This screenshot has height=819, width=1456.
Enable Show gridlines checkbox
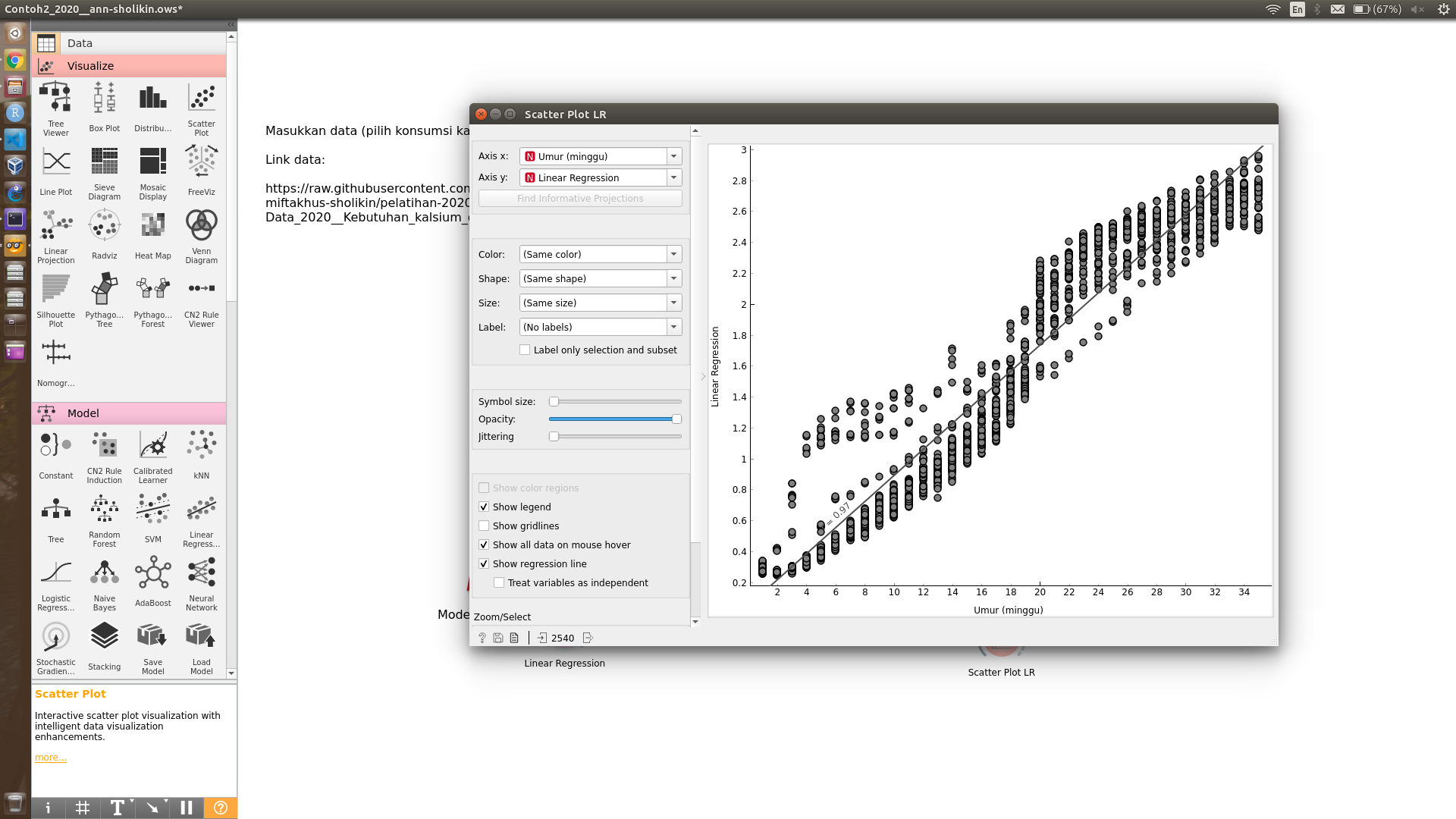[x=484, y=526]
